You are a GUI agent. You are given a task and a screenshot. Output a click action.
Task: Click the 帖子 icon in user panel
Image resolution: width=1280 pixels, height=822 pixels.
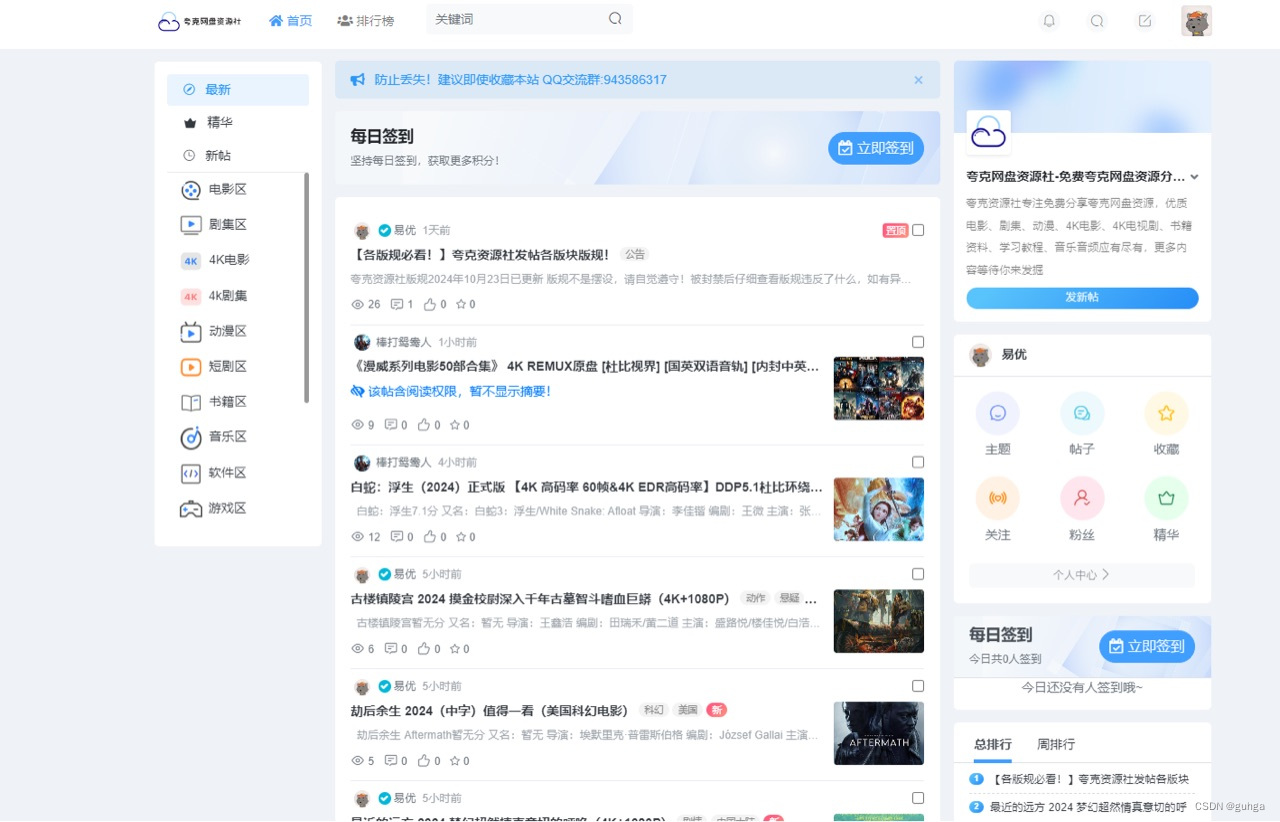pyautogui.click(x=1082, y=413)
